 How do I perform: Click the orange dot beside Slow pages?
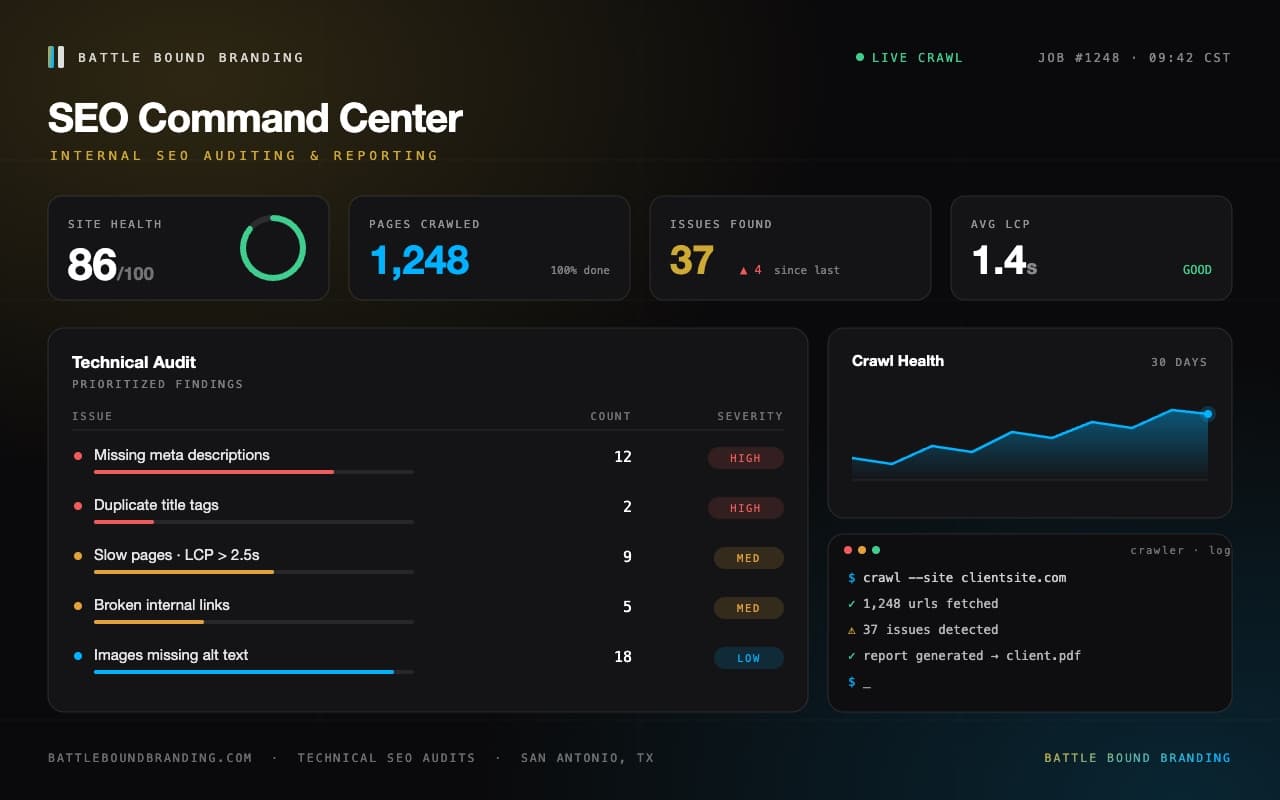[x=78, y=556]
